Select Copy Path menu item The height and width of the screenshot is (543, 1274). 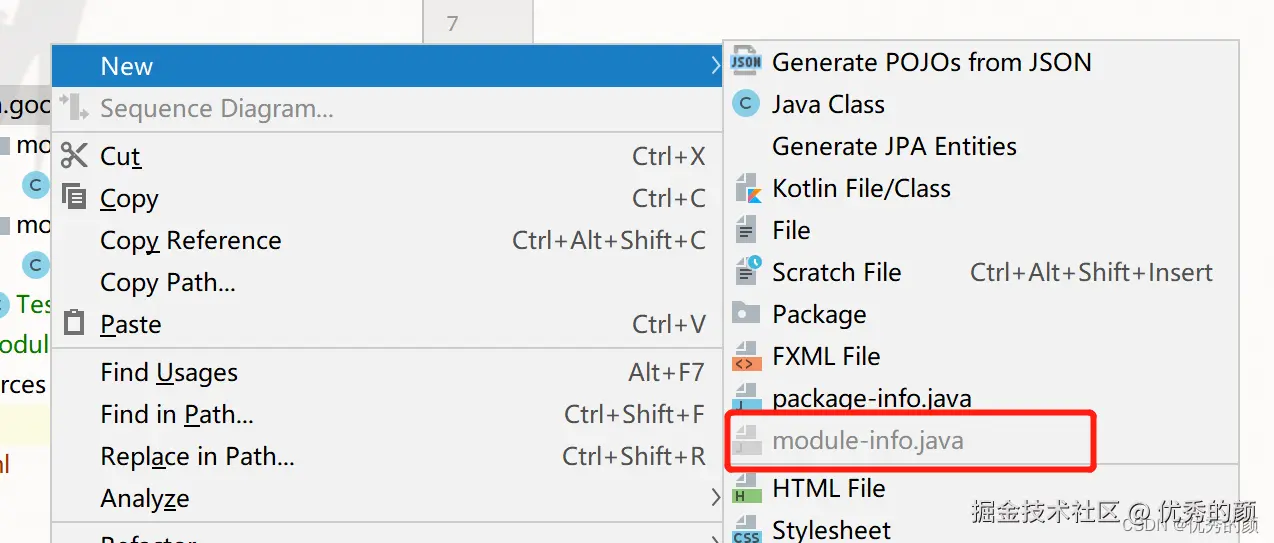pos(168,283)
